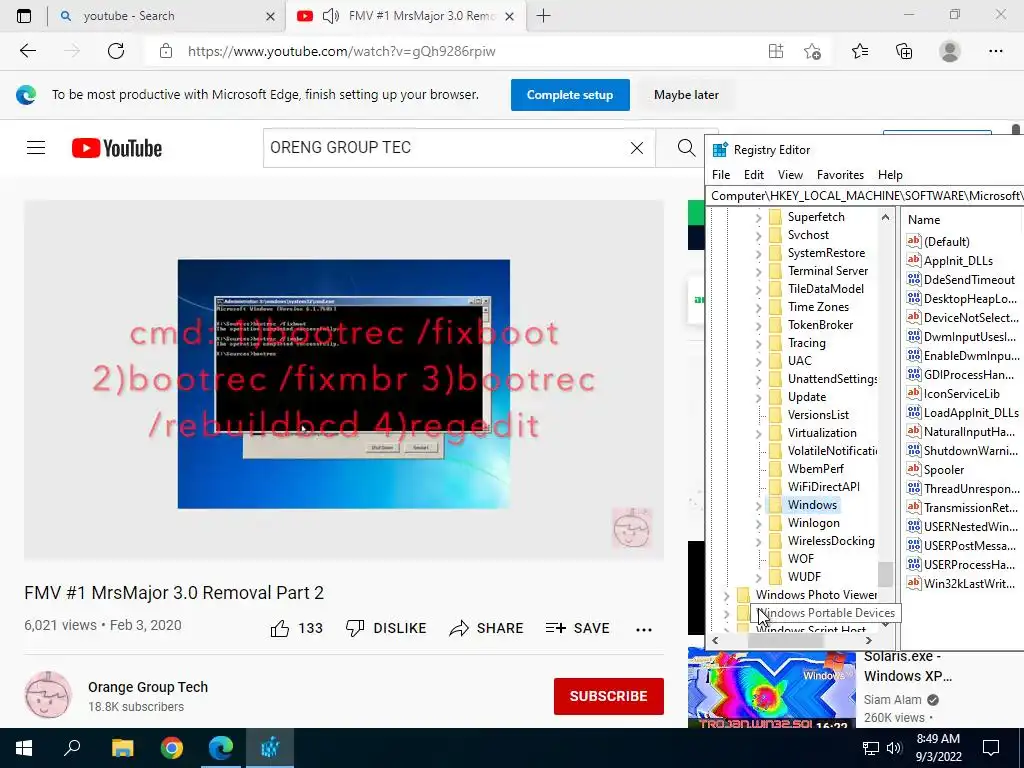1024x768 pixels.
Task: Open Windows Start menu
Action: click(24, 748)
